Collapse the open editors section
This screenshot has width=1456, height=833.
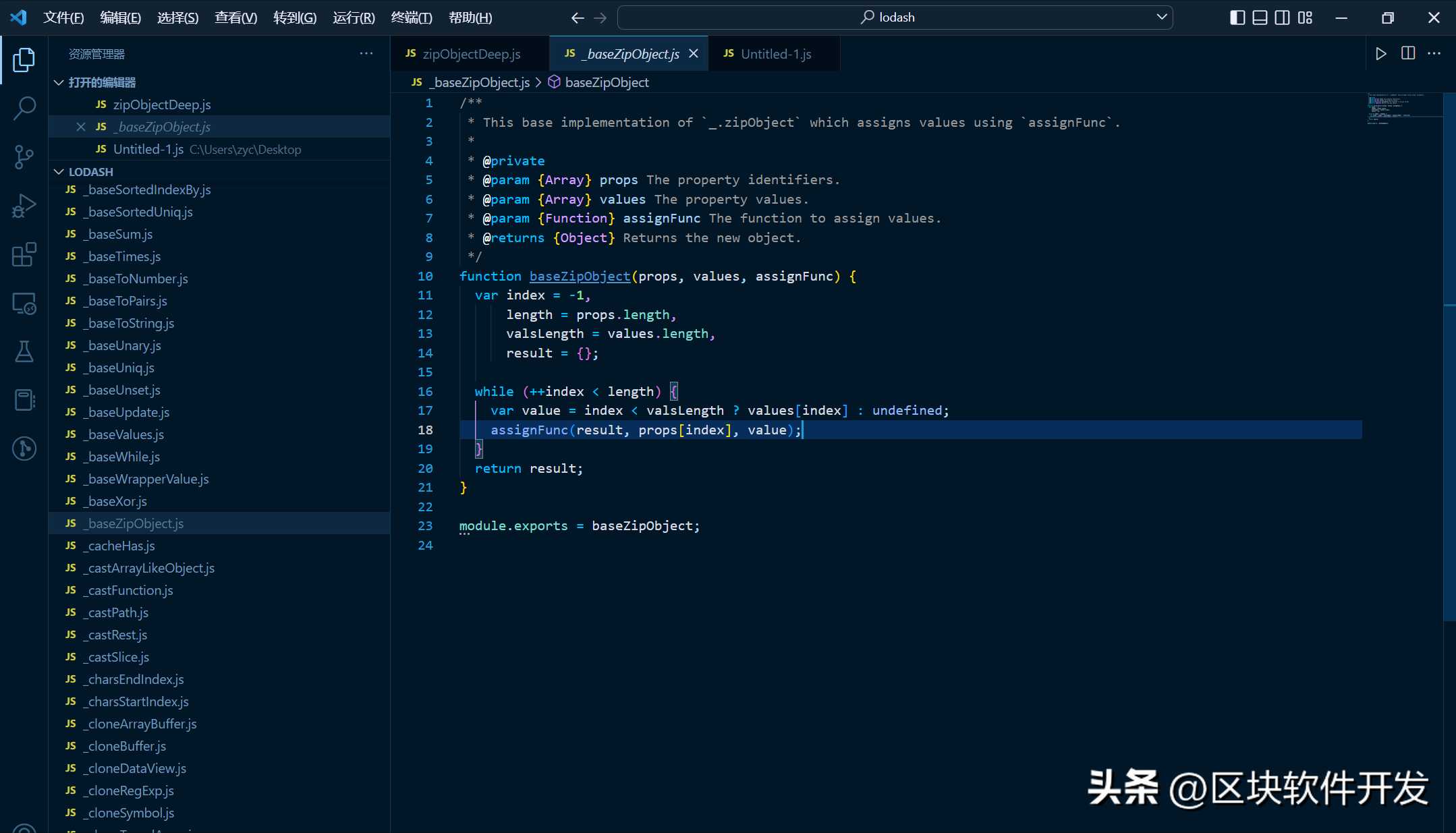(x=59, y=82)
